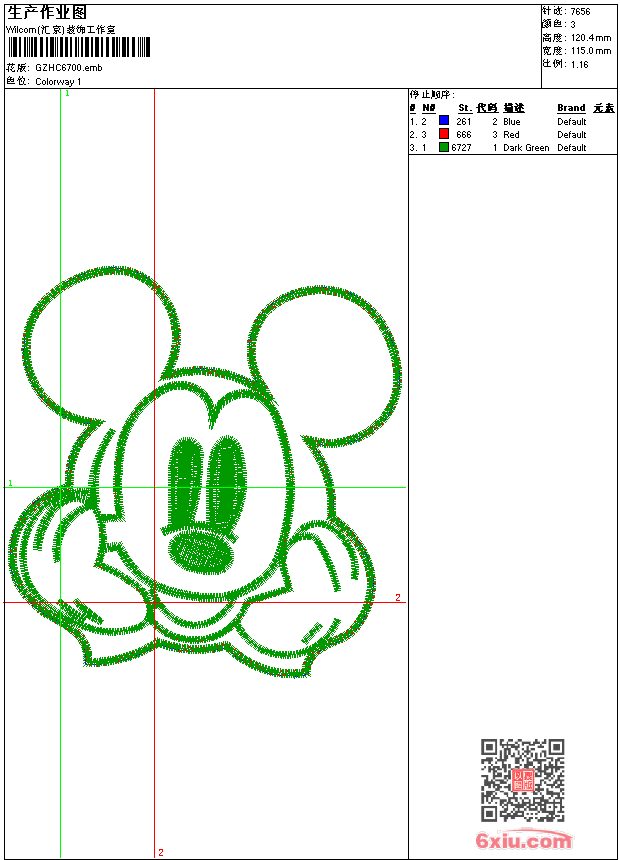620x860 pixels.
Task: Click the Brand column header
Action: click(571, 108)
